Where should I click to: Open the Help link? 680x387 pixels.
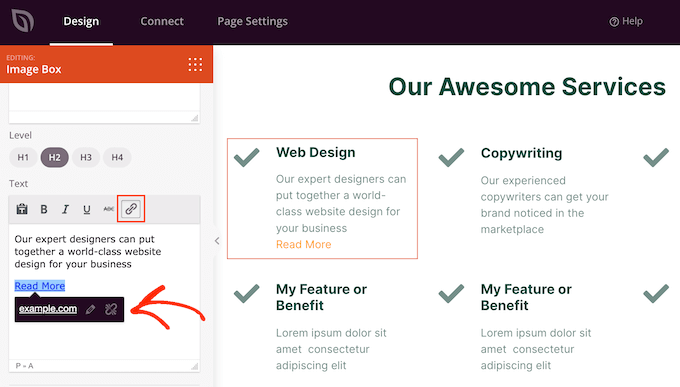pyautogui.click(x=626, y=21)
